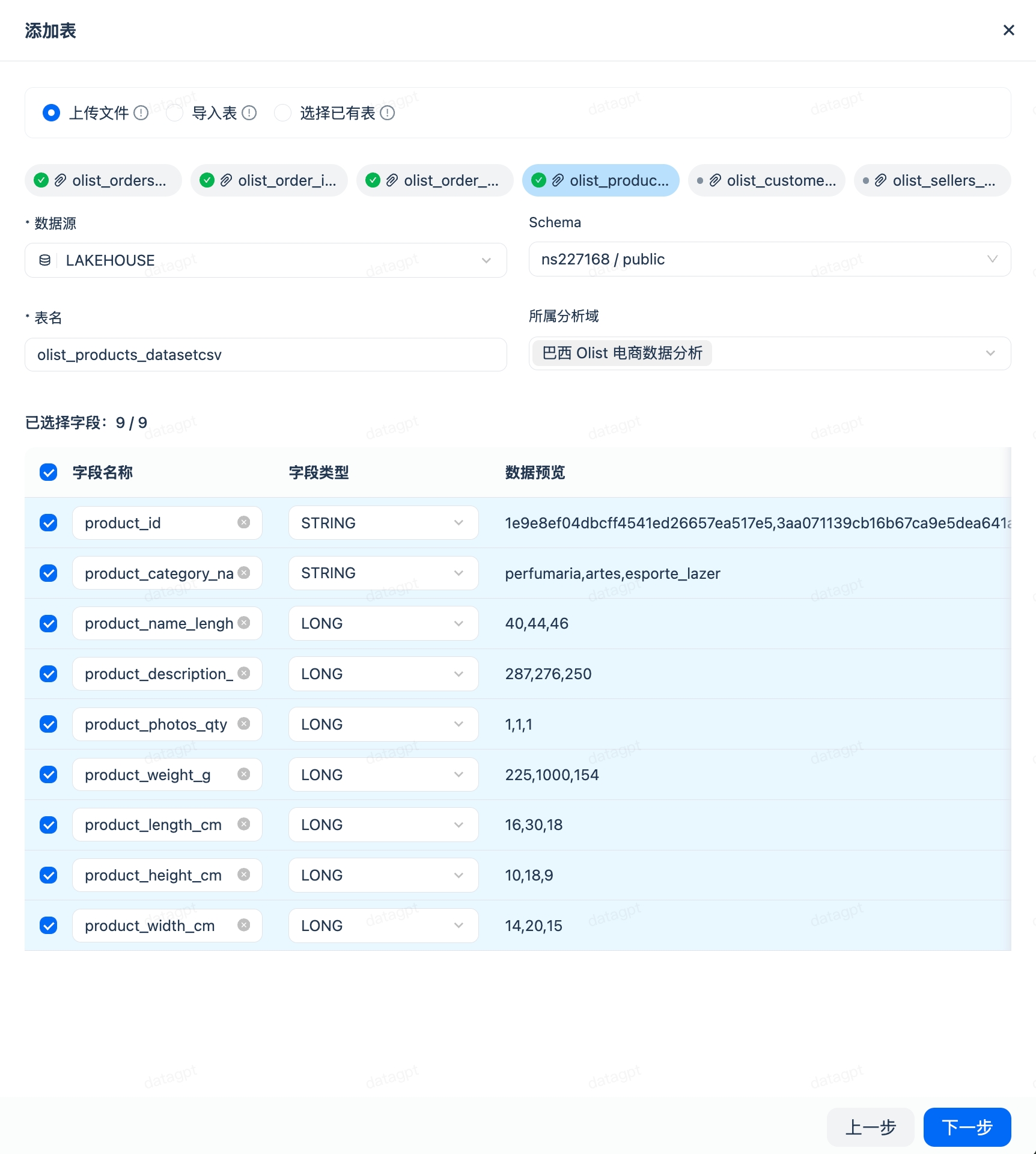Image resolution: width=1036 pixels, height=1154 pixels.
Task: Select the 选择已有表 radio option
Action: click(282, 113)
